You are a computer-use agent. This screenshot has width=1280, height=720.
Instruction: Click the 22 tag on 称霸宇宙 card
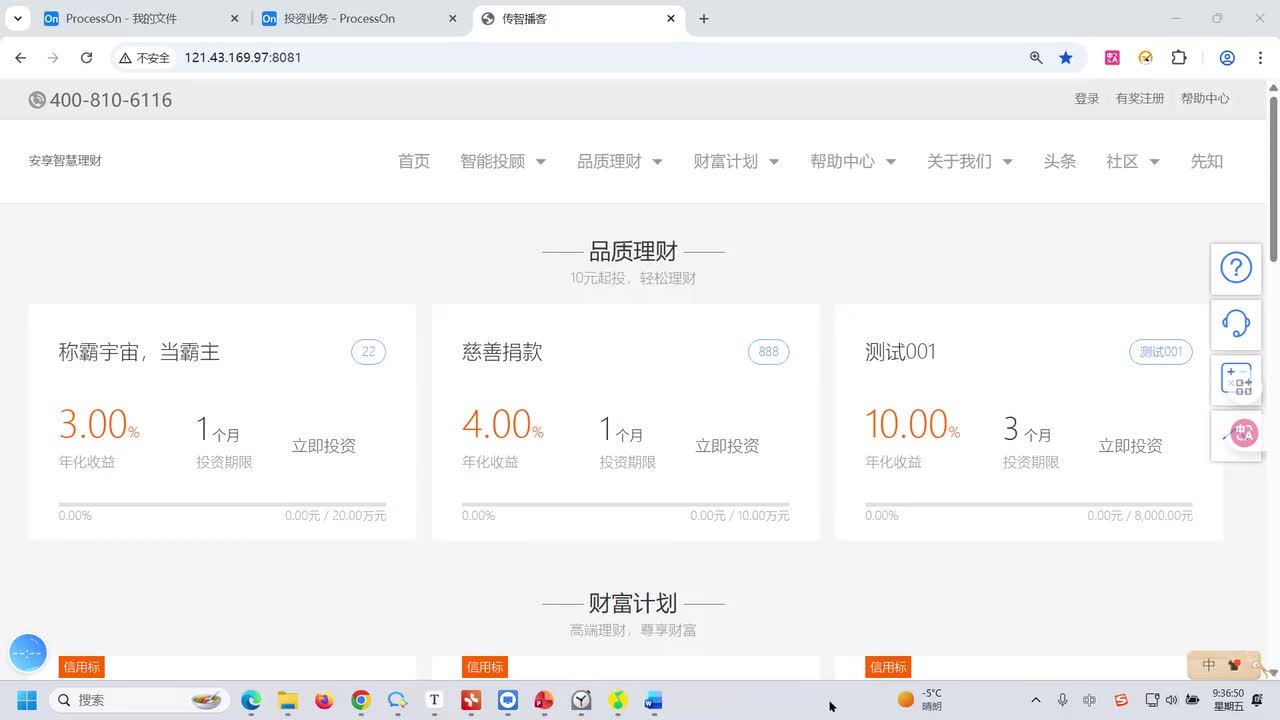[368, 352]
